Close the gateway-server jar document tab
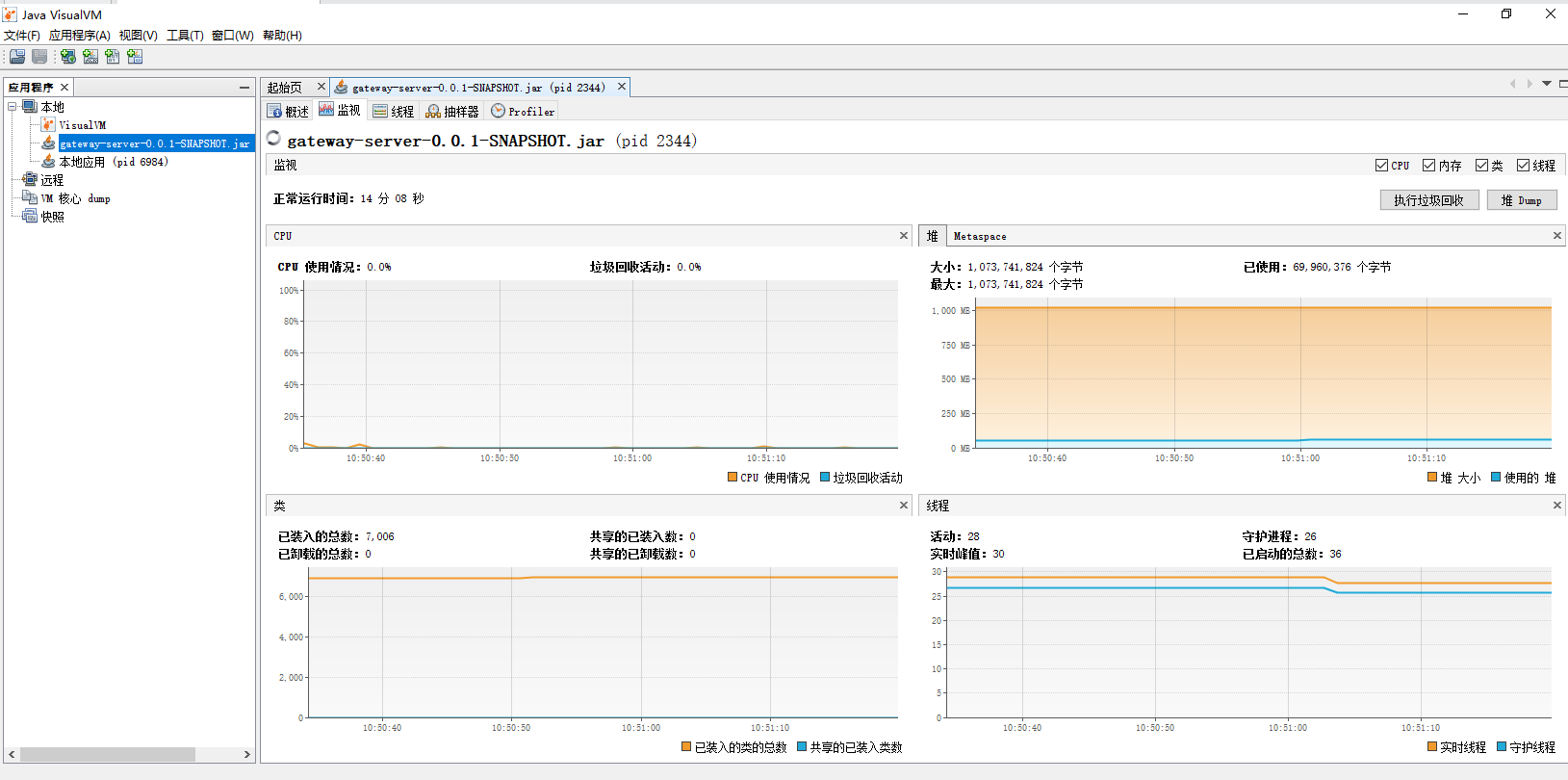The image size is (1568, 780). point(622,87)
